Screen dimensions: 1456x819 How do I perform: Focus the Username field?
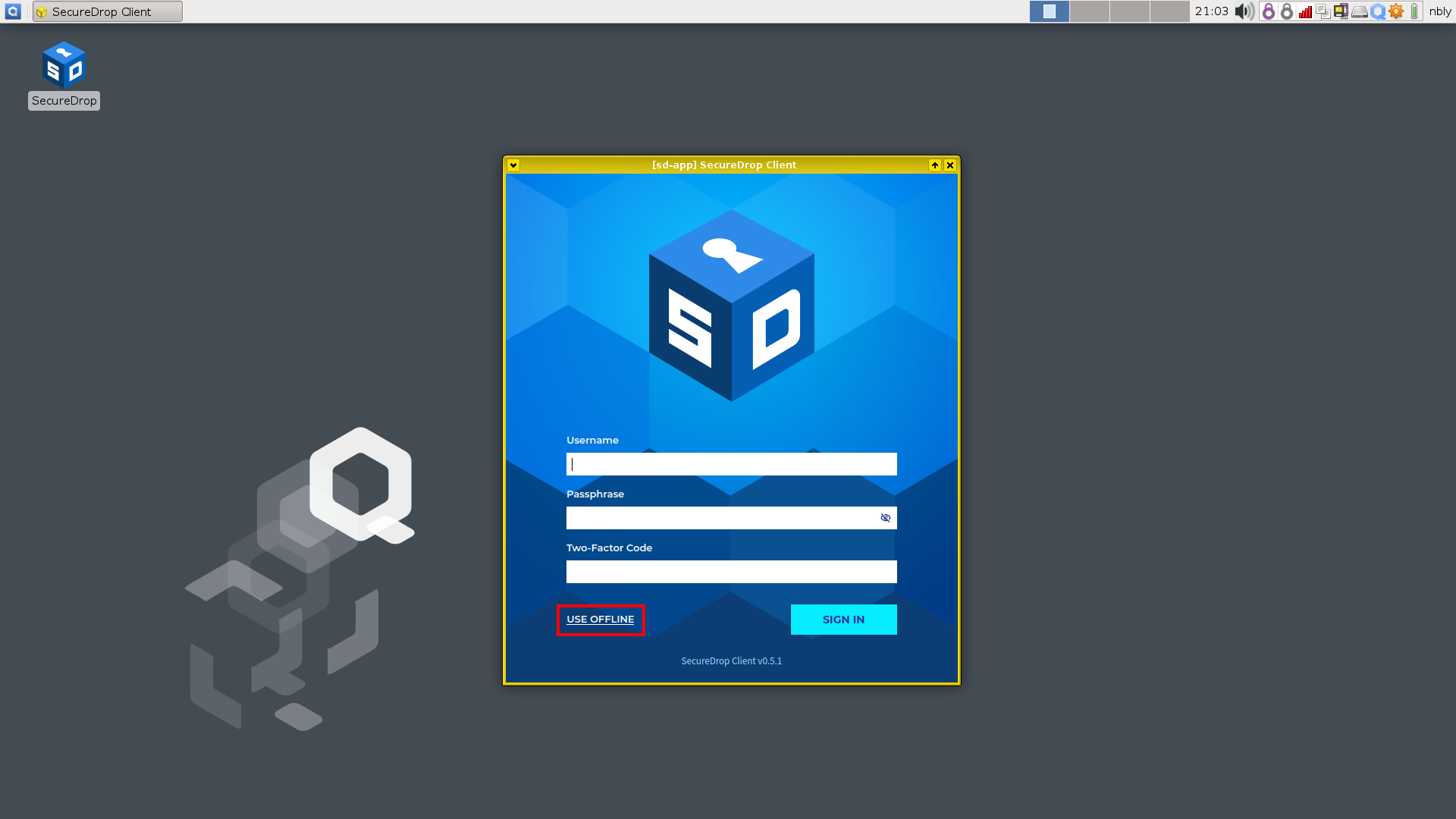732,464
